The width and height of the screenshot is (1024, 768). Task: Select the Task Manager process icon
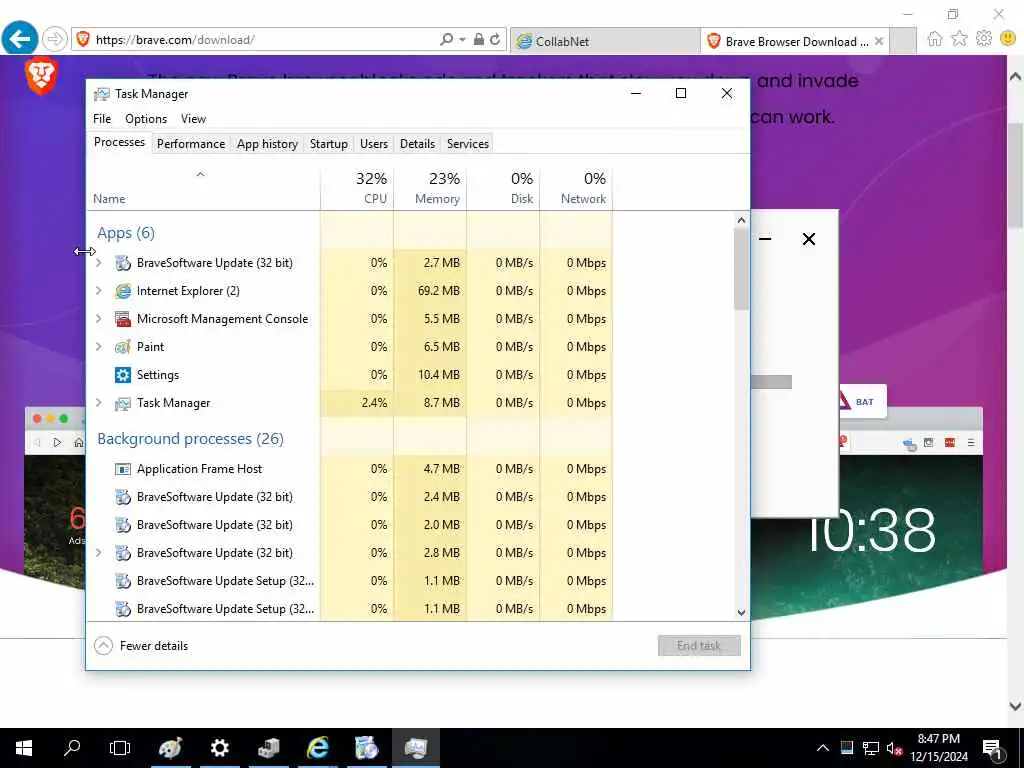[123, 403]
